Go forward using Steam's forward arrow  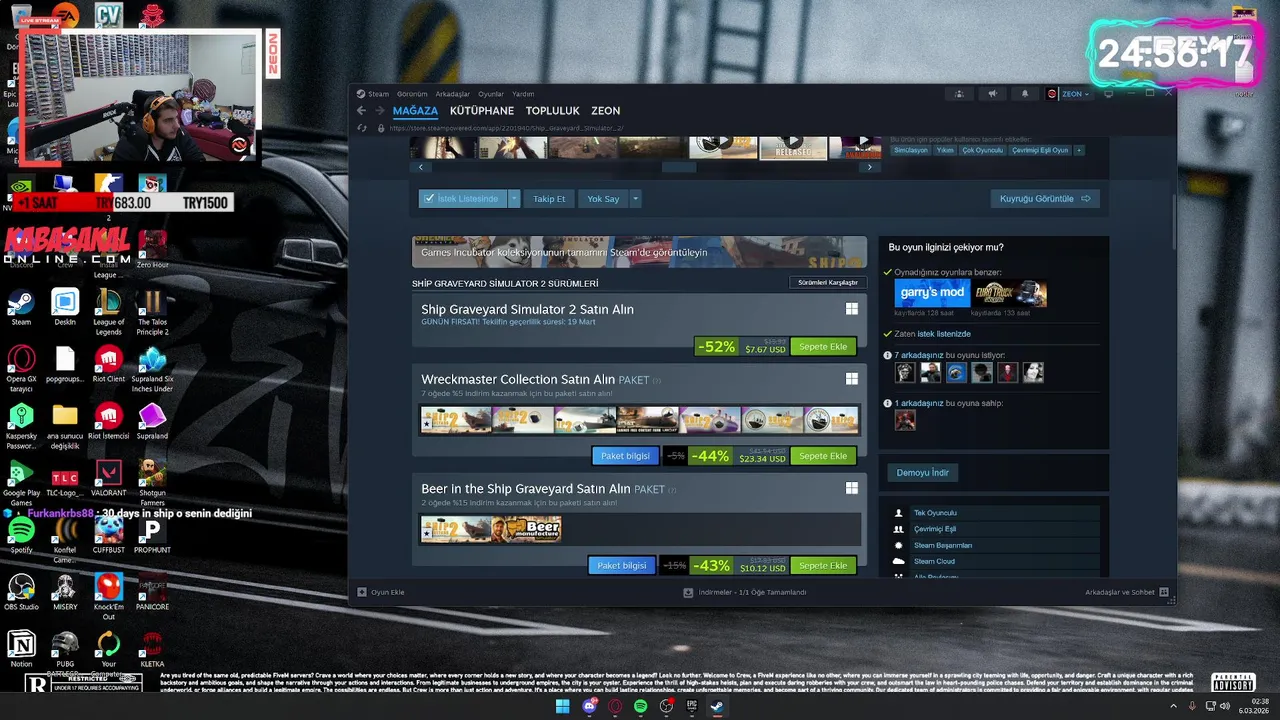pyautogui.click(x=380, y=111)
